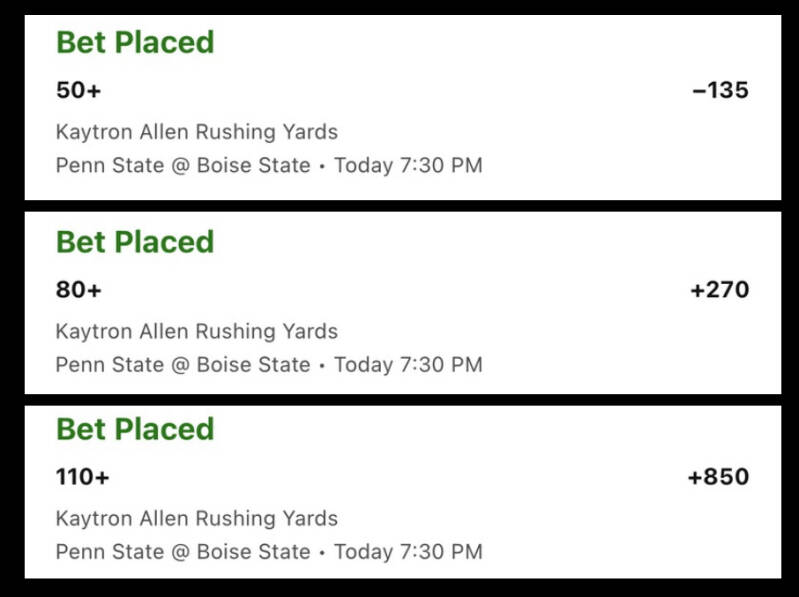Select the 80+ rushing yards line
Screen dimensions: 799x597
pyautogui.click(x=78, y=291)
